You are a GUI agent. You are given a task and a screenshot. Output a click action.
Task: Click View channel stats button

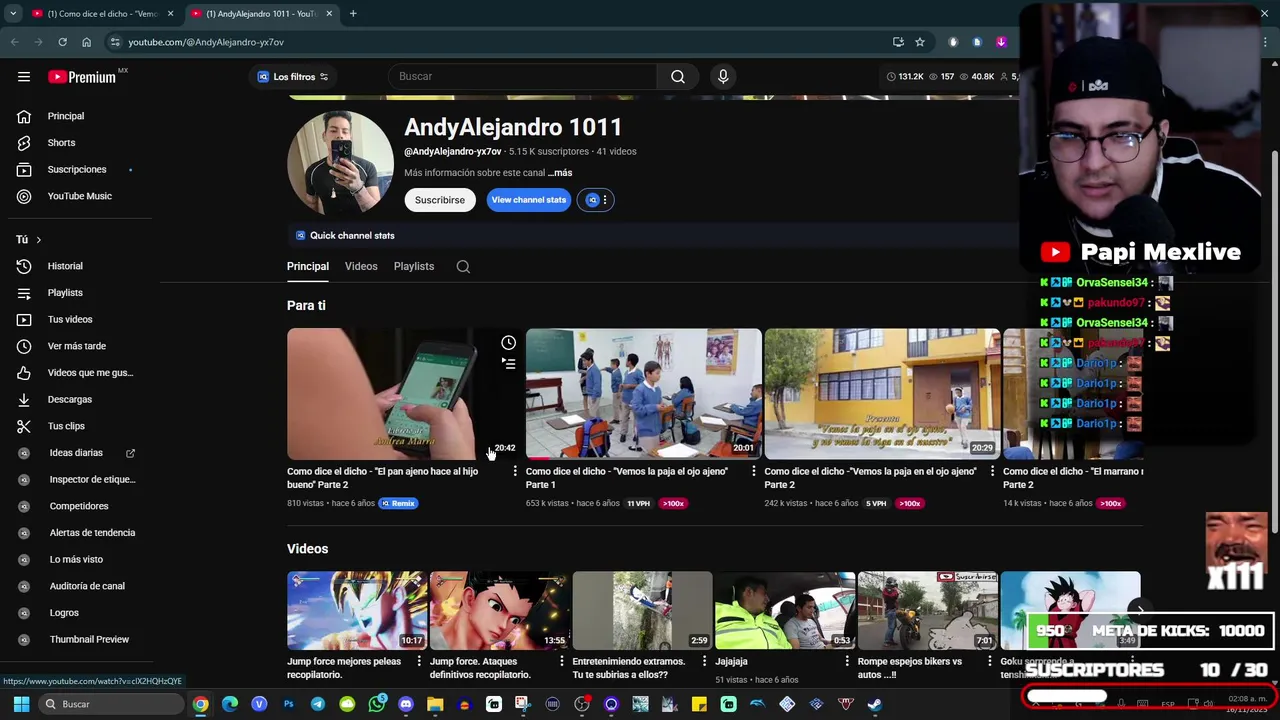click(529, 200)
